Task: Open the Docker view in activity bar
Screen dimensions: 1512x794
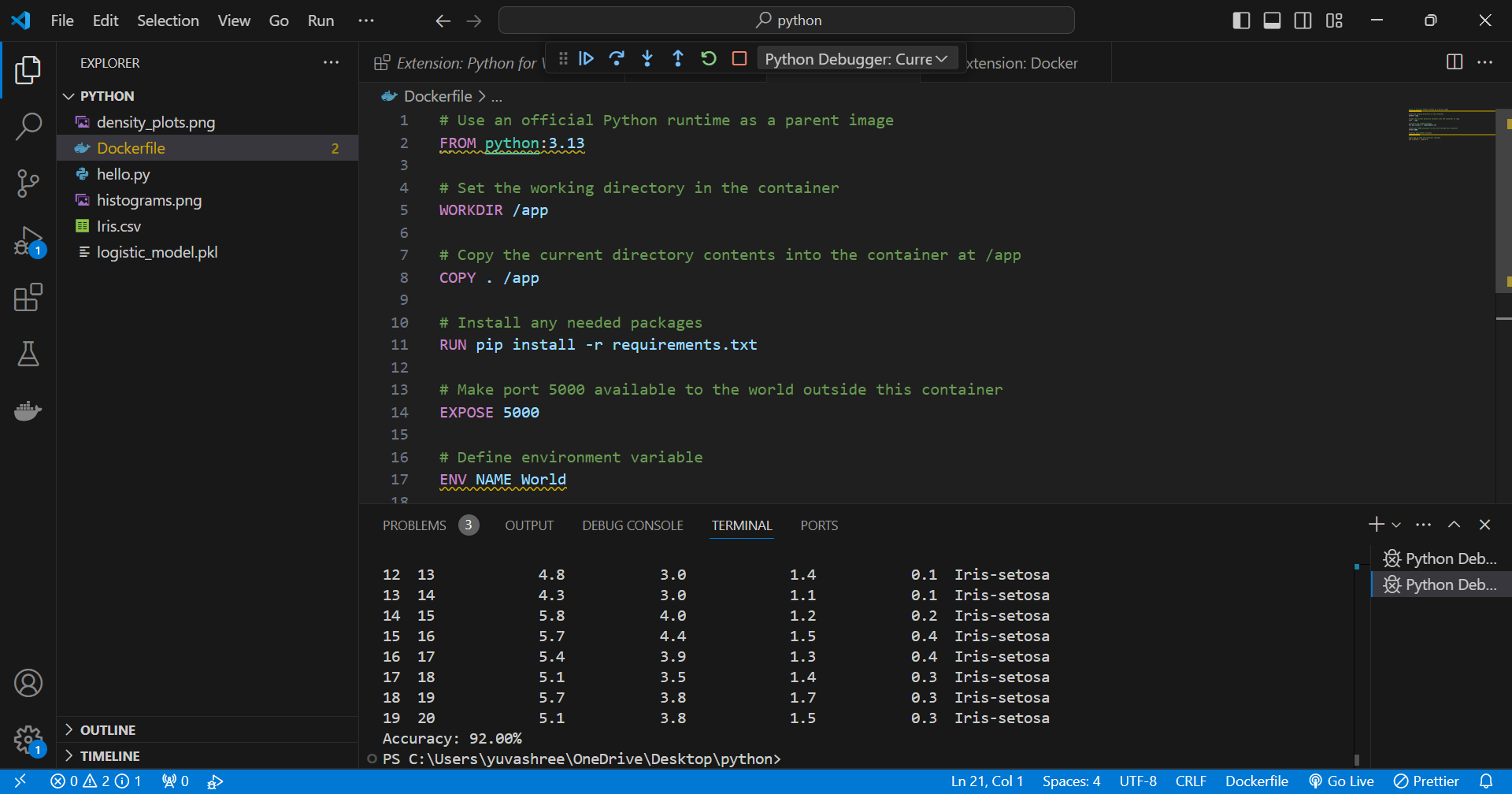Action: [28, 411]
